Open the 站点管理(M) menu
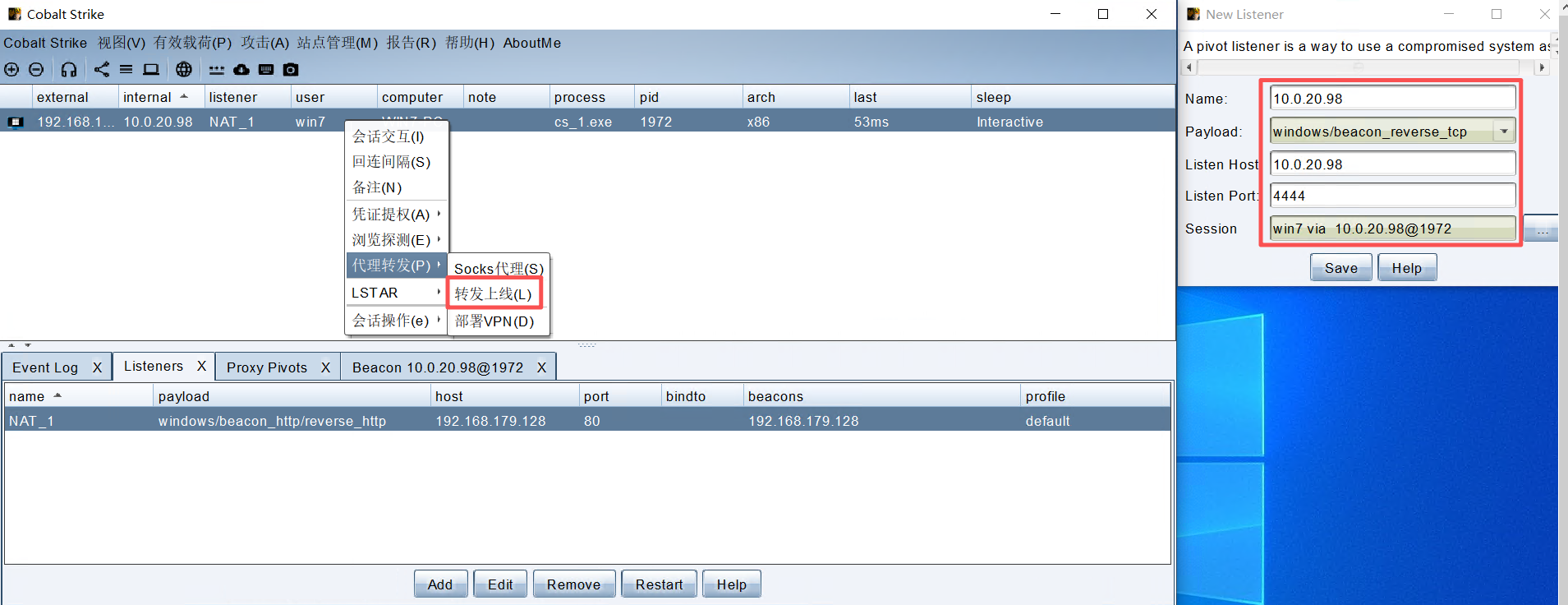This screenshot has height=605, width=1568. pos(337,43)
